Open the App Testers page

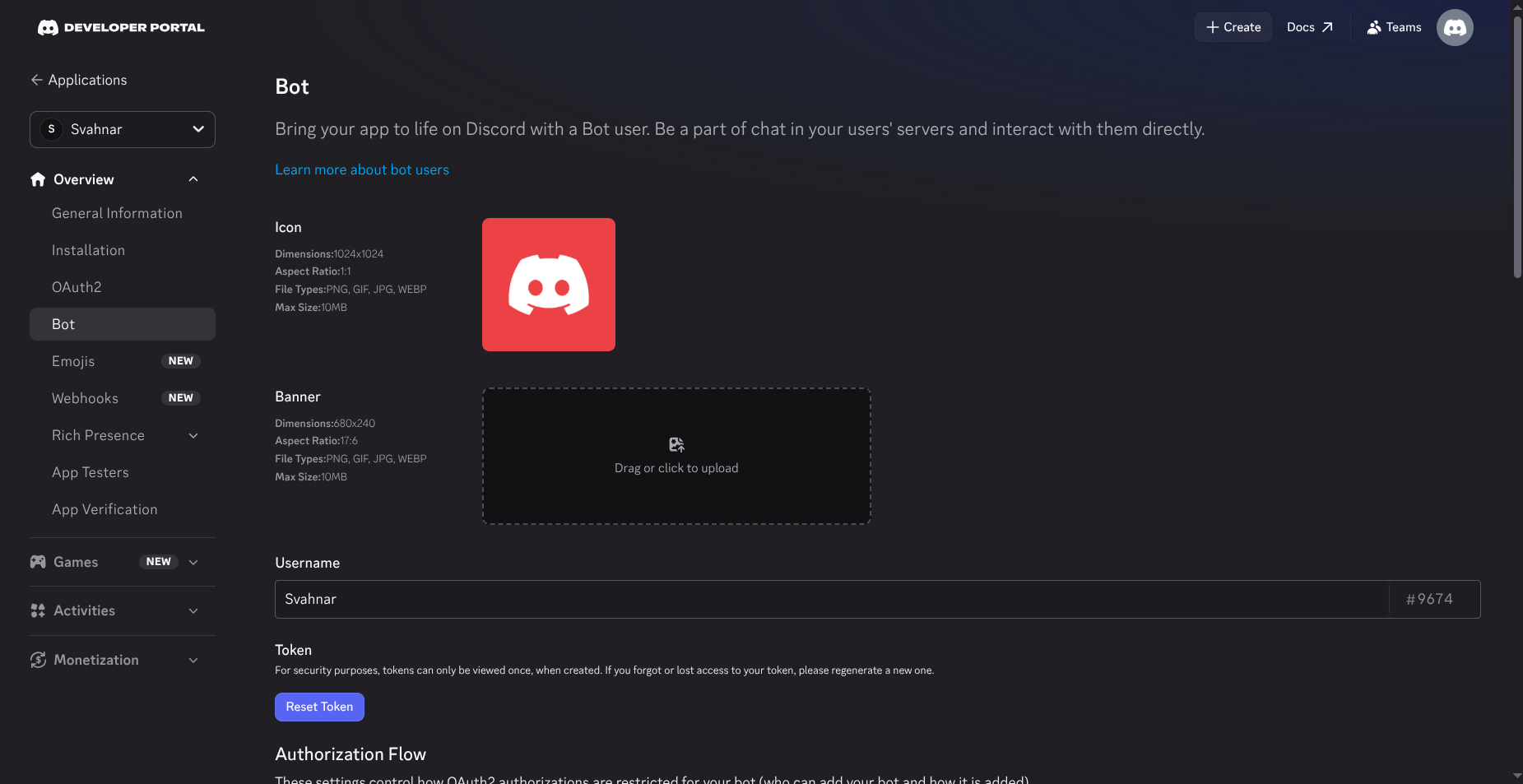123,472
